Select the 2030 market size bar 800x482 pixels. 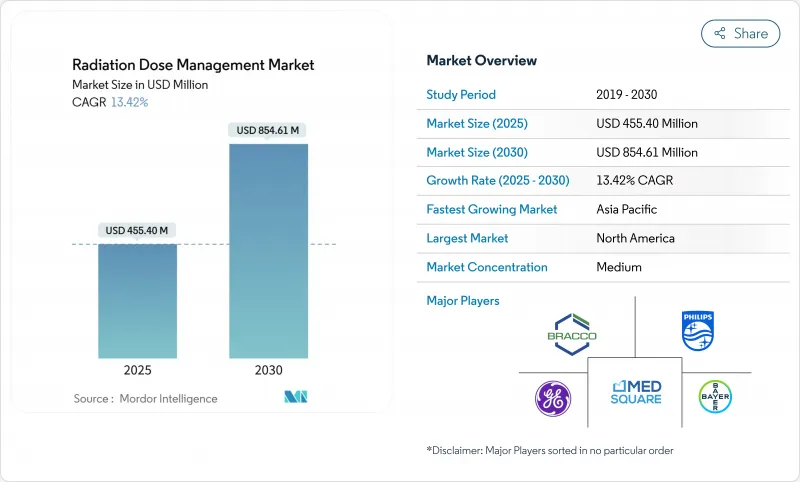pyautogui.click(x=268, y=250)
